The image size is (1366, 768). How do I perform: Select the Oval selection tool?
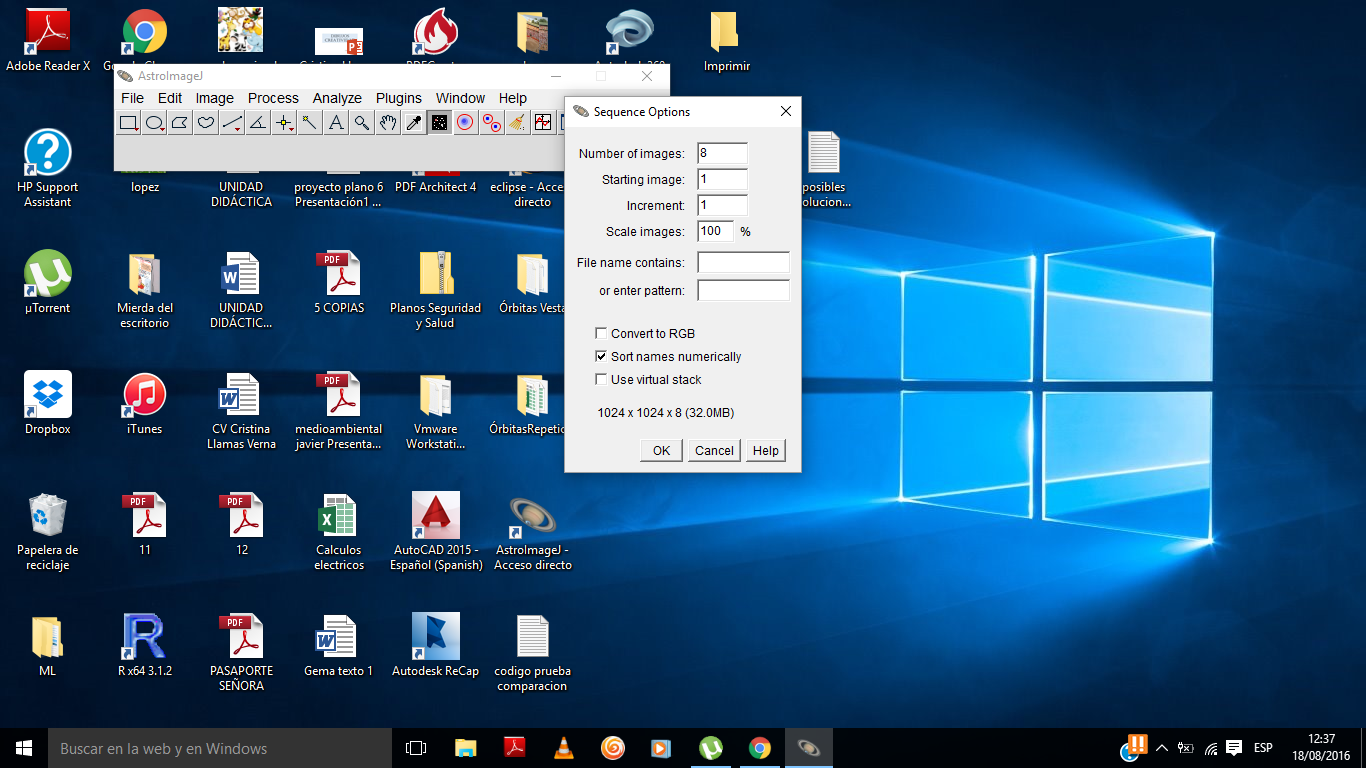(155, 123)
